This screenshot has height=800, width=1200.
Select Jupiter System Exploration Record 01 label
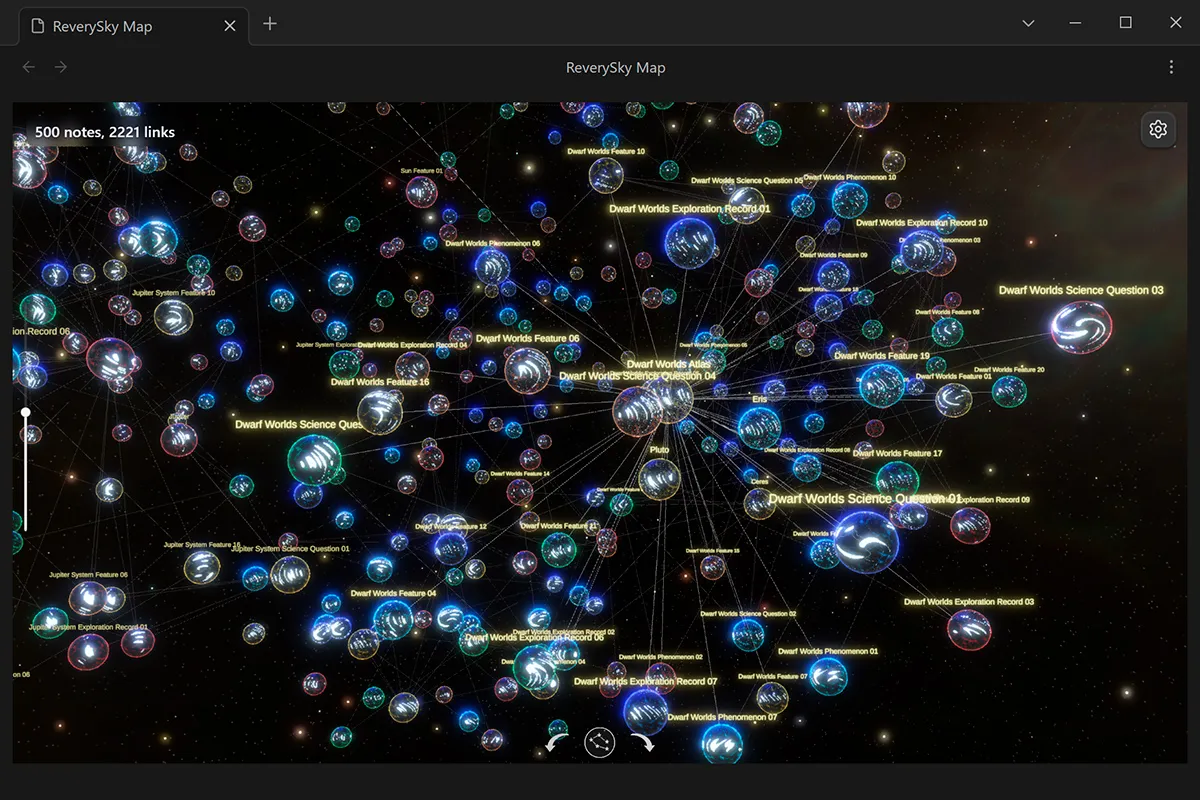tap(88, 627)
